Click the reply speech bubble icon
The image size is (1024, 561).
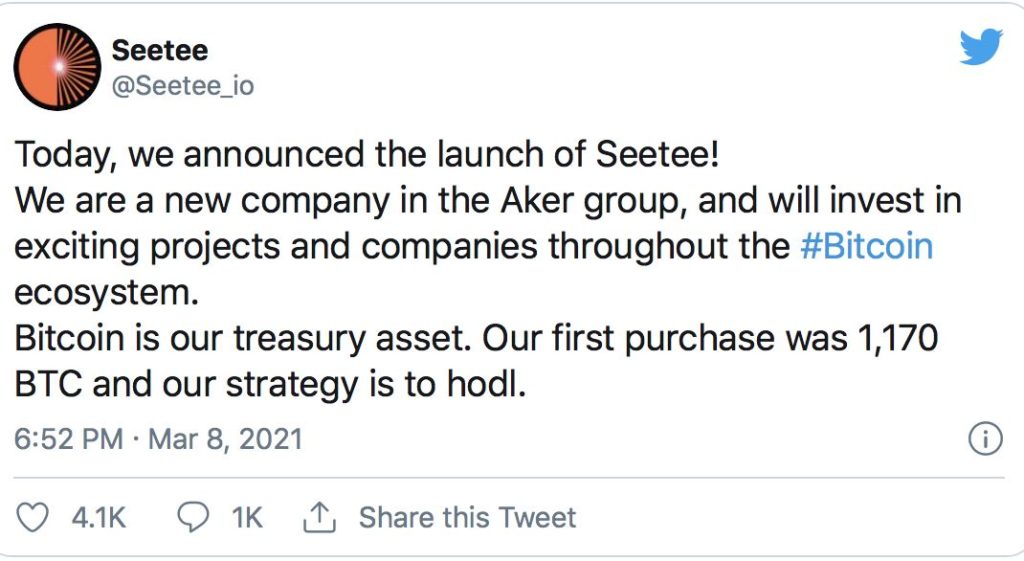tap(191, 517)
